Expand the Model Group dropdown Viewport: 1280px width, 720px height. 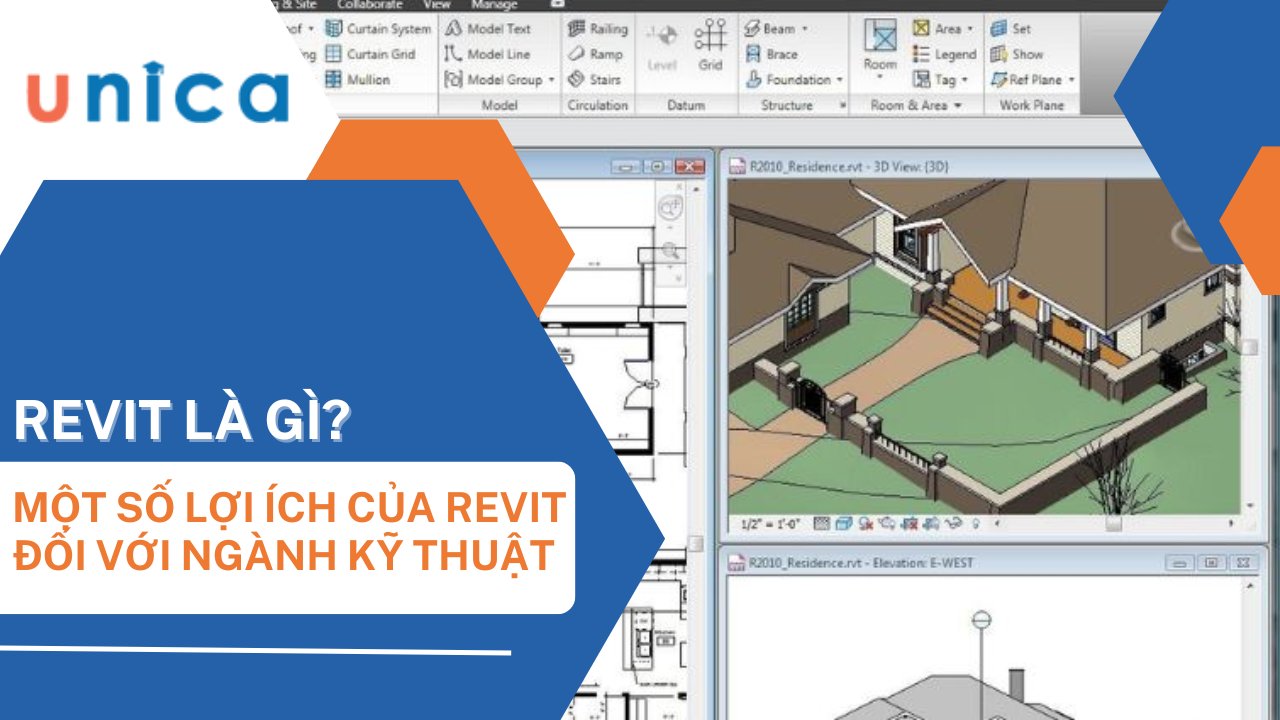tap(551, 80)
